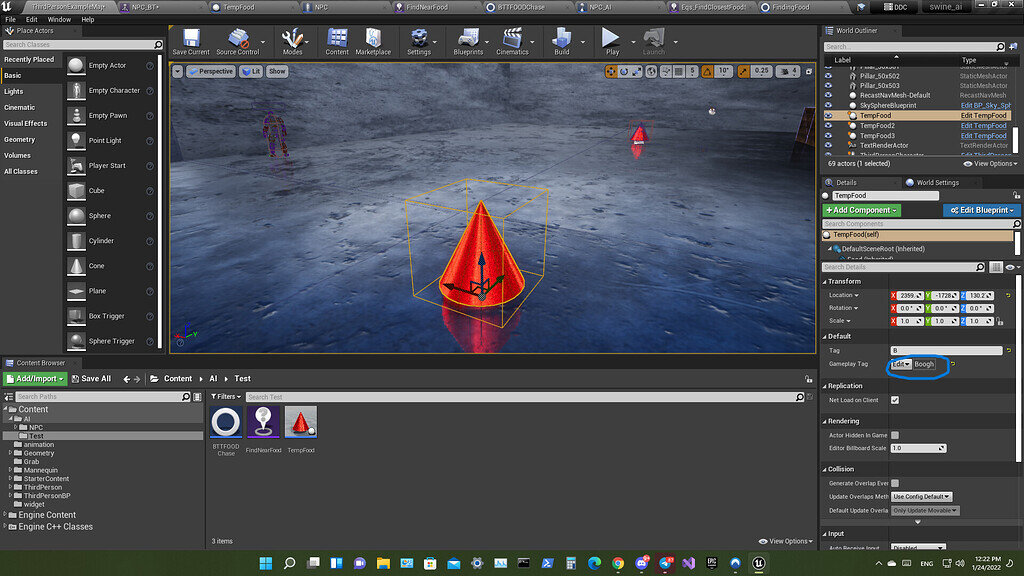This screenshot has width=1024, height=576.
Task: Click the green Add Component button
Action: click(x=861, y=210)
